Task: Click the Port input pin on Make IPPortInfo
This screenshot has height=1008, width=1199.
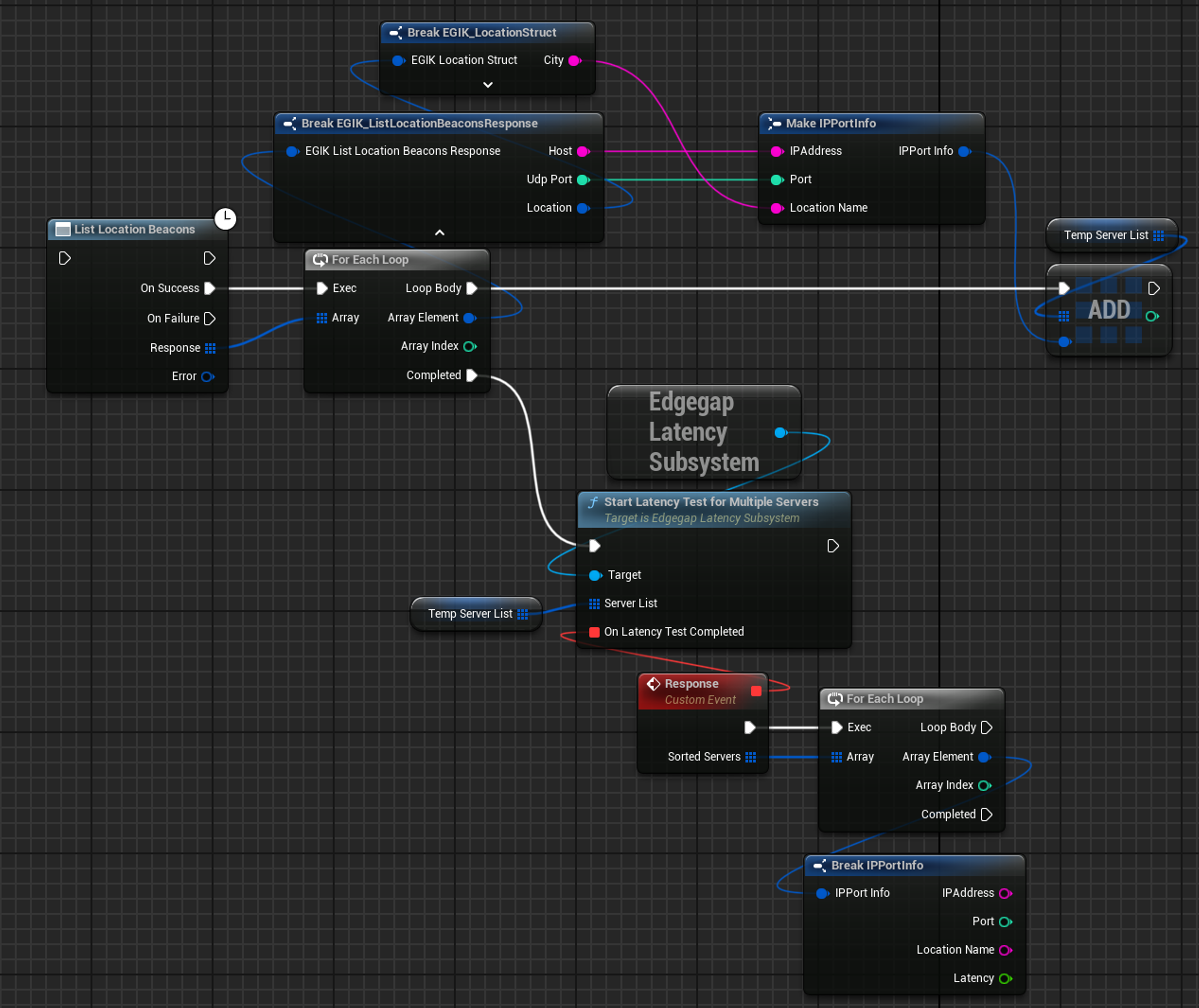Action: [x=777, y=180]
